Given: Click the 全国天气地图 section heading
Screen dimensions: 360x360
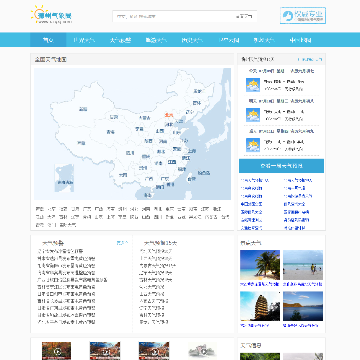Looking at the screenshot, I should tap(51, 59).
